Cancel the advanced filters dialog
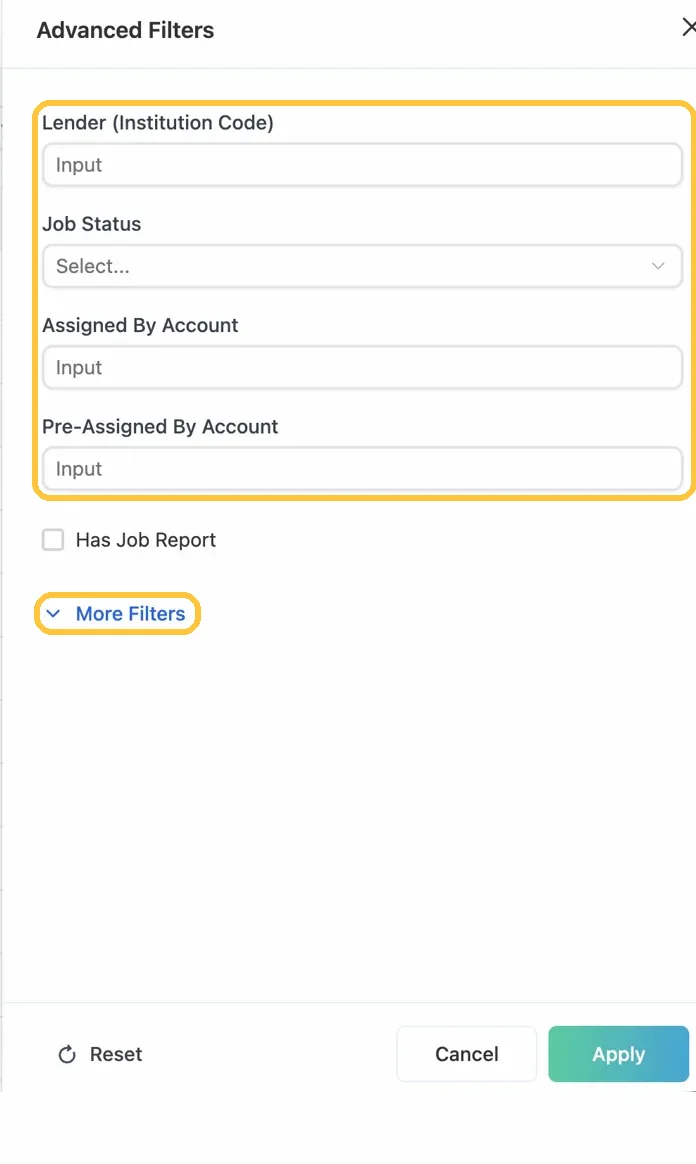This screenshot has width=696, height=1164. 467,1054
